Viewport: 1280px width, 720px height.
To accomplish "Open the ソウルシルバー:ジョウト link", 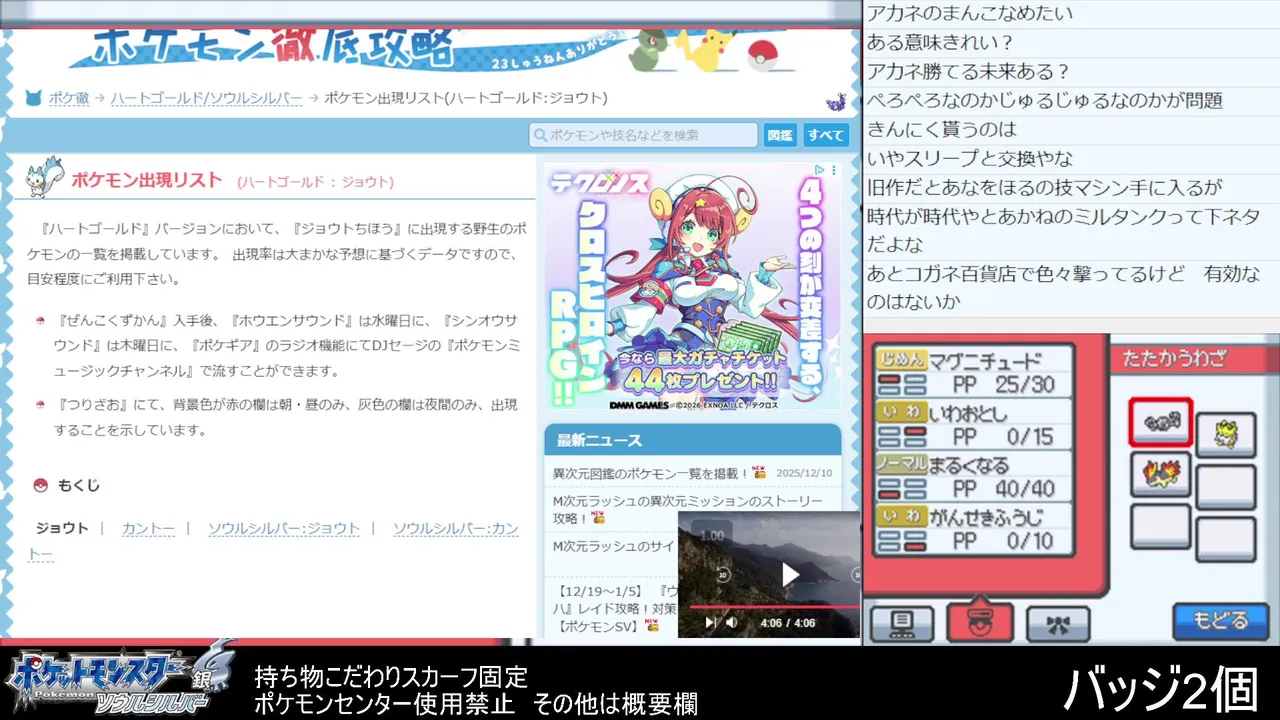I will point(284,528).
